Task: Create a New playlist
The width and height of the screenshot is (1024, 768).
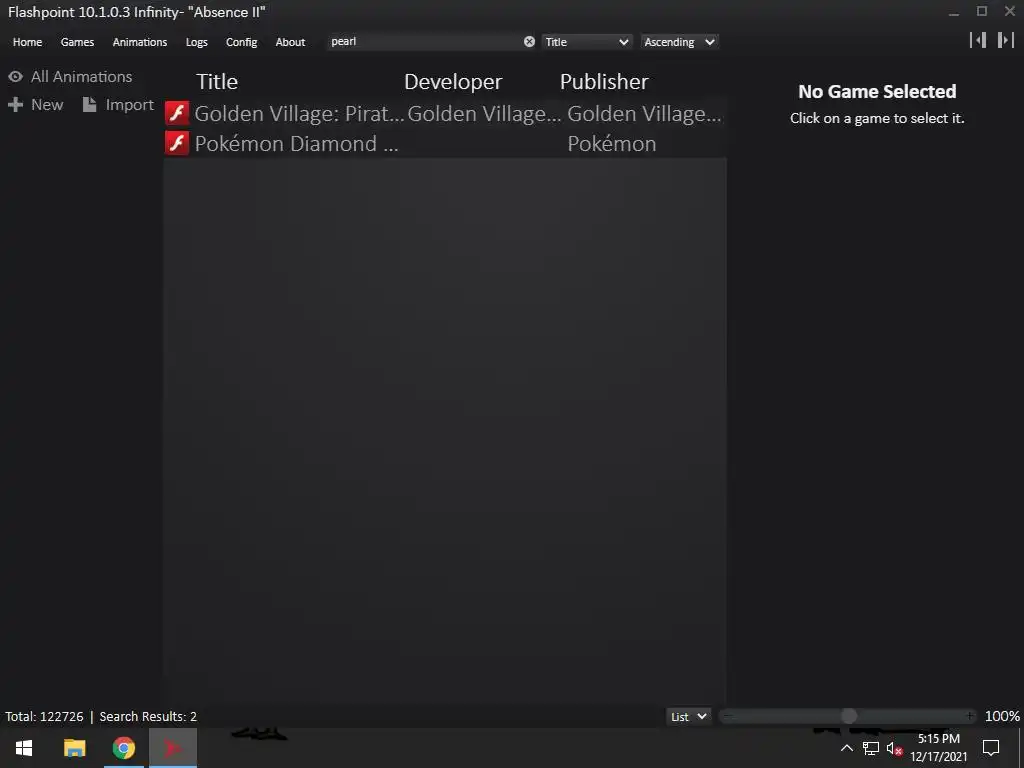Action: click(47, 104)
